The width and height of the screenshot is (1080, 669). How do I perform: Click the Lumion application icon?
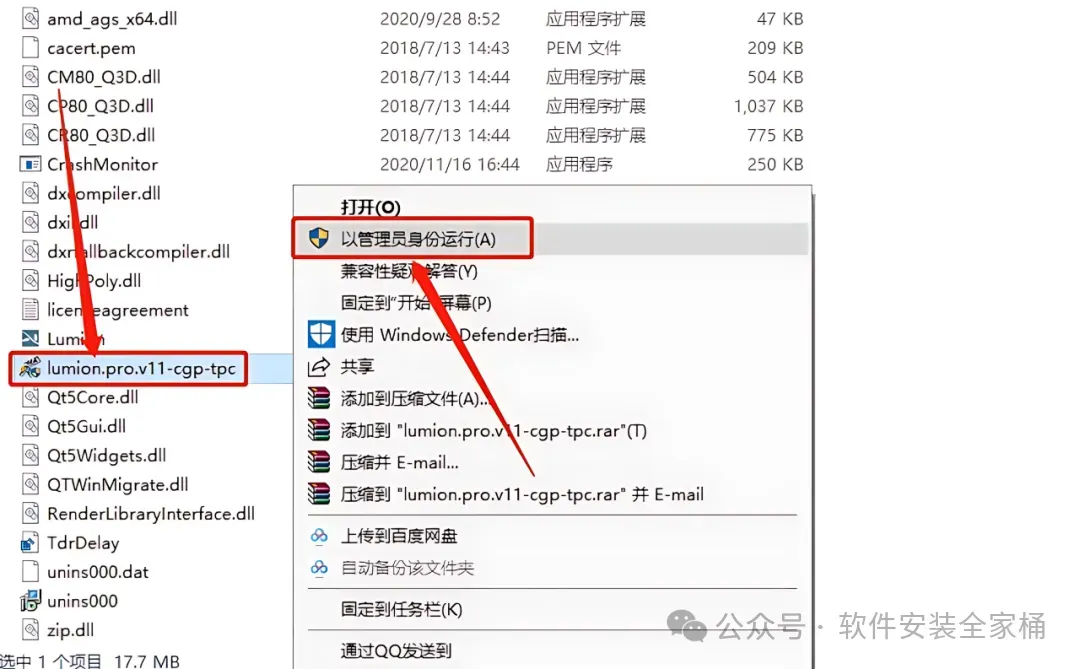pos(30,339)
